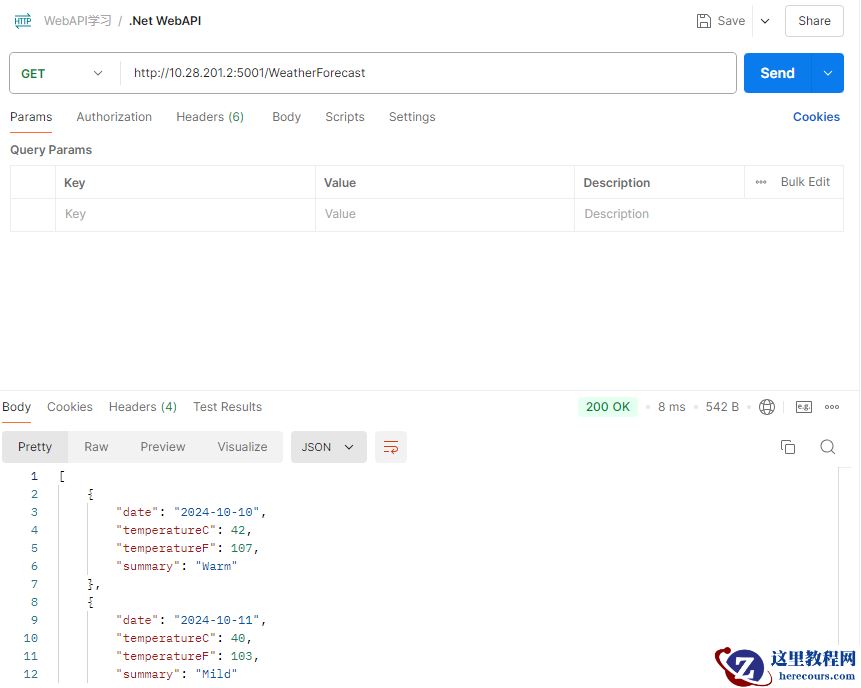Click the temperatureC value 40
The height and width of the screenshot is (688, 861).
238,638
